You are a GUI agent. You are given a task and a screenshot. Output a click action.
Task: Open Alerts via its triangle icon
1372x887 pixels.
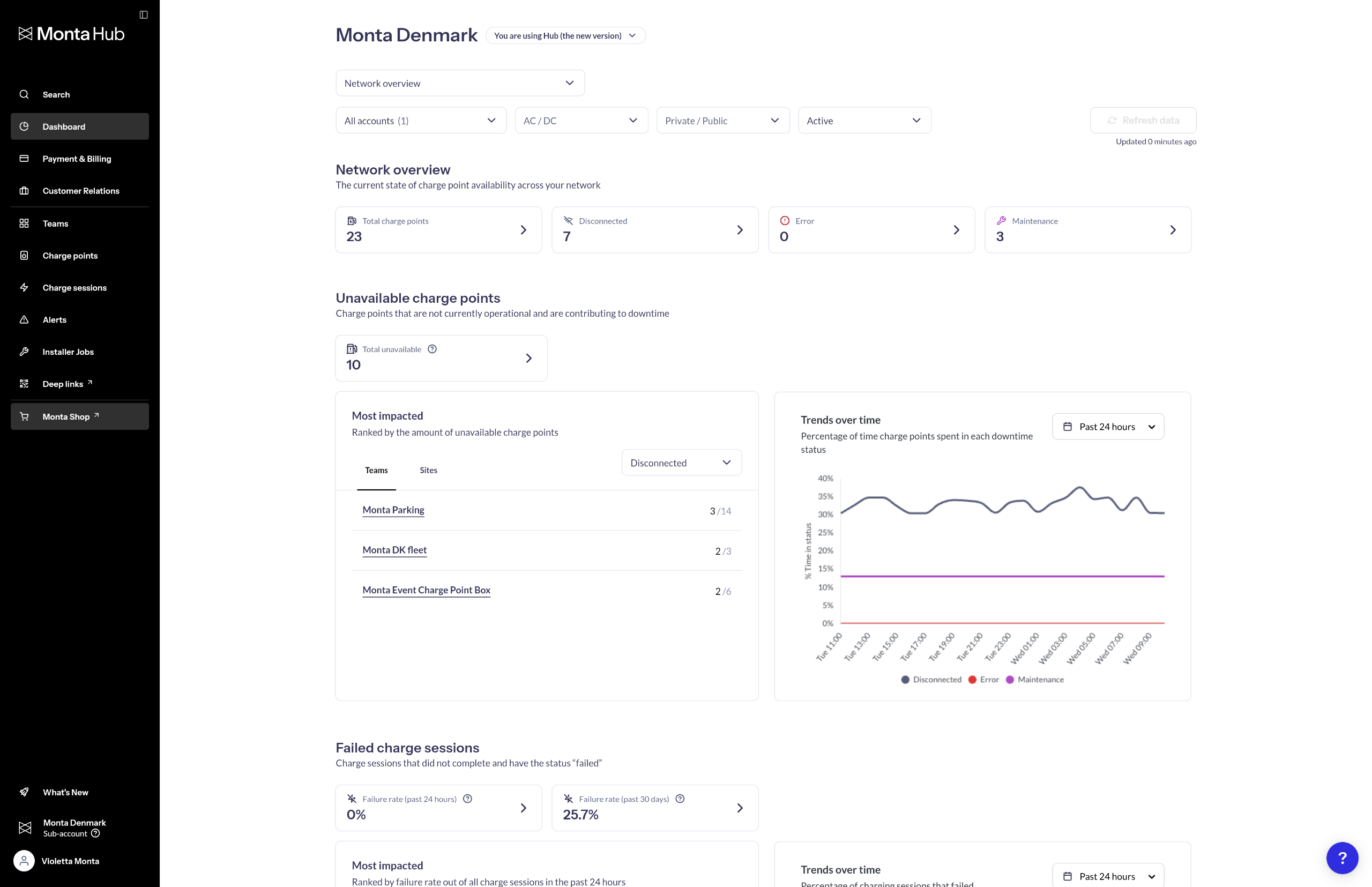(24, 319)
